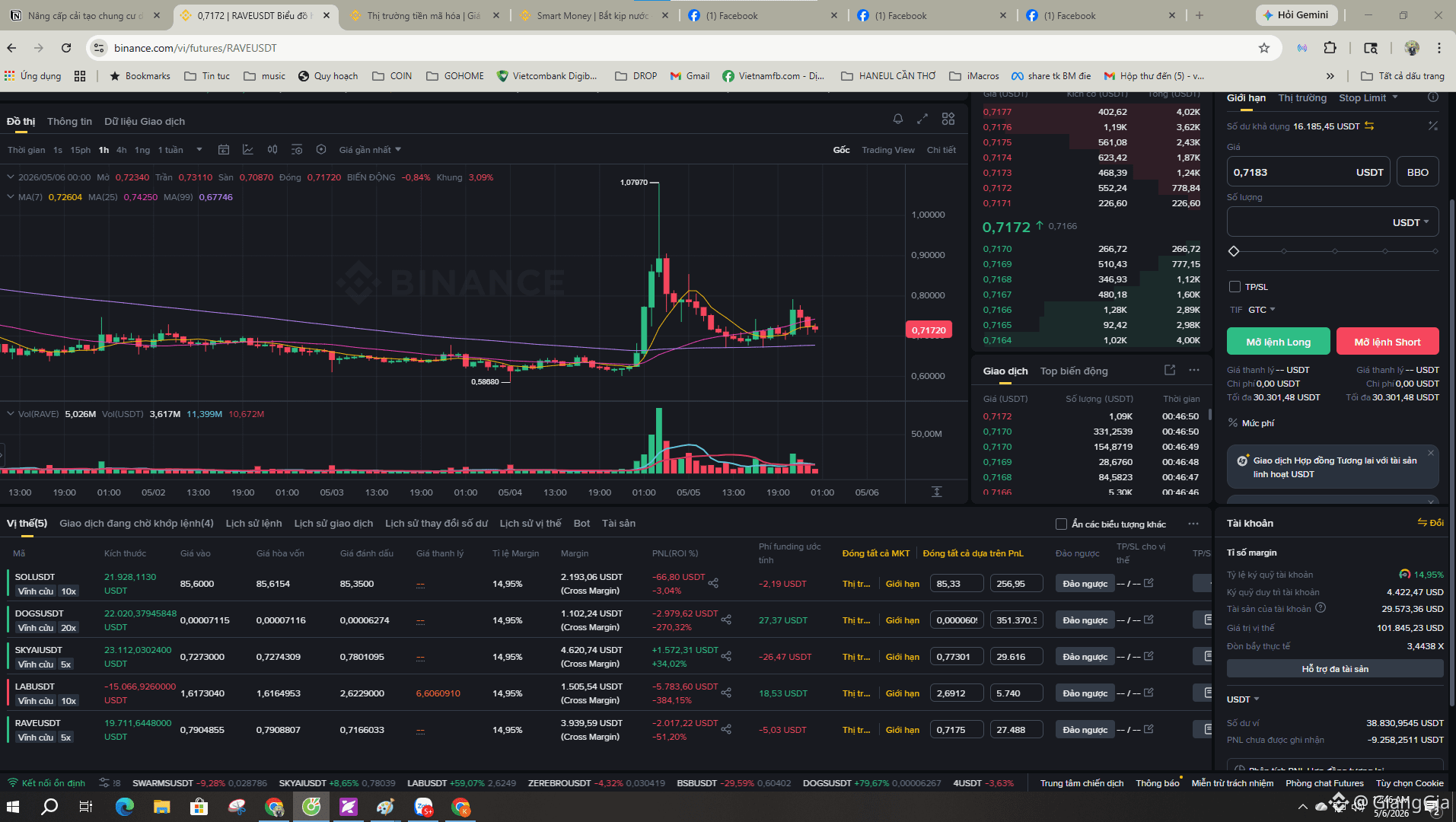The width and height of the screenshot is (1456, 822).
Task: Switch to the 'Thông tin' tab
Action: [x=69, y=122]
